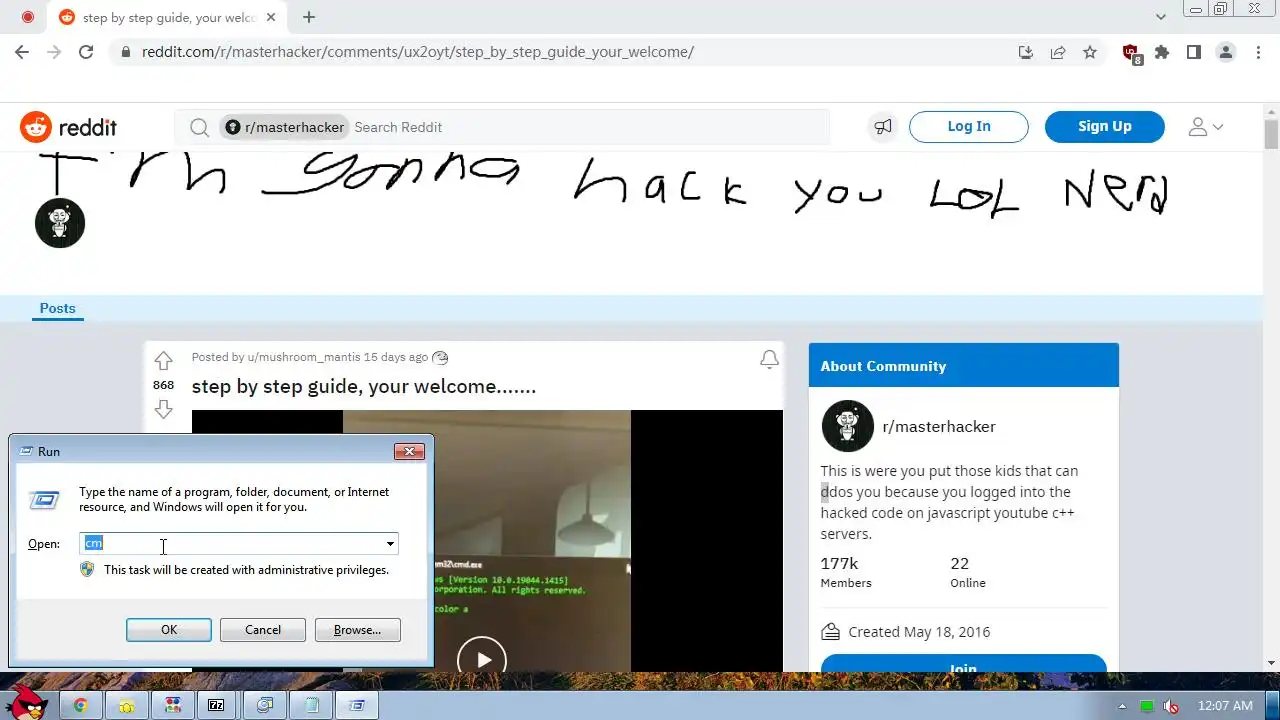Open the advertise megaphone icon

[x=883, y=127]
